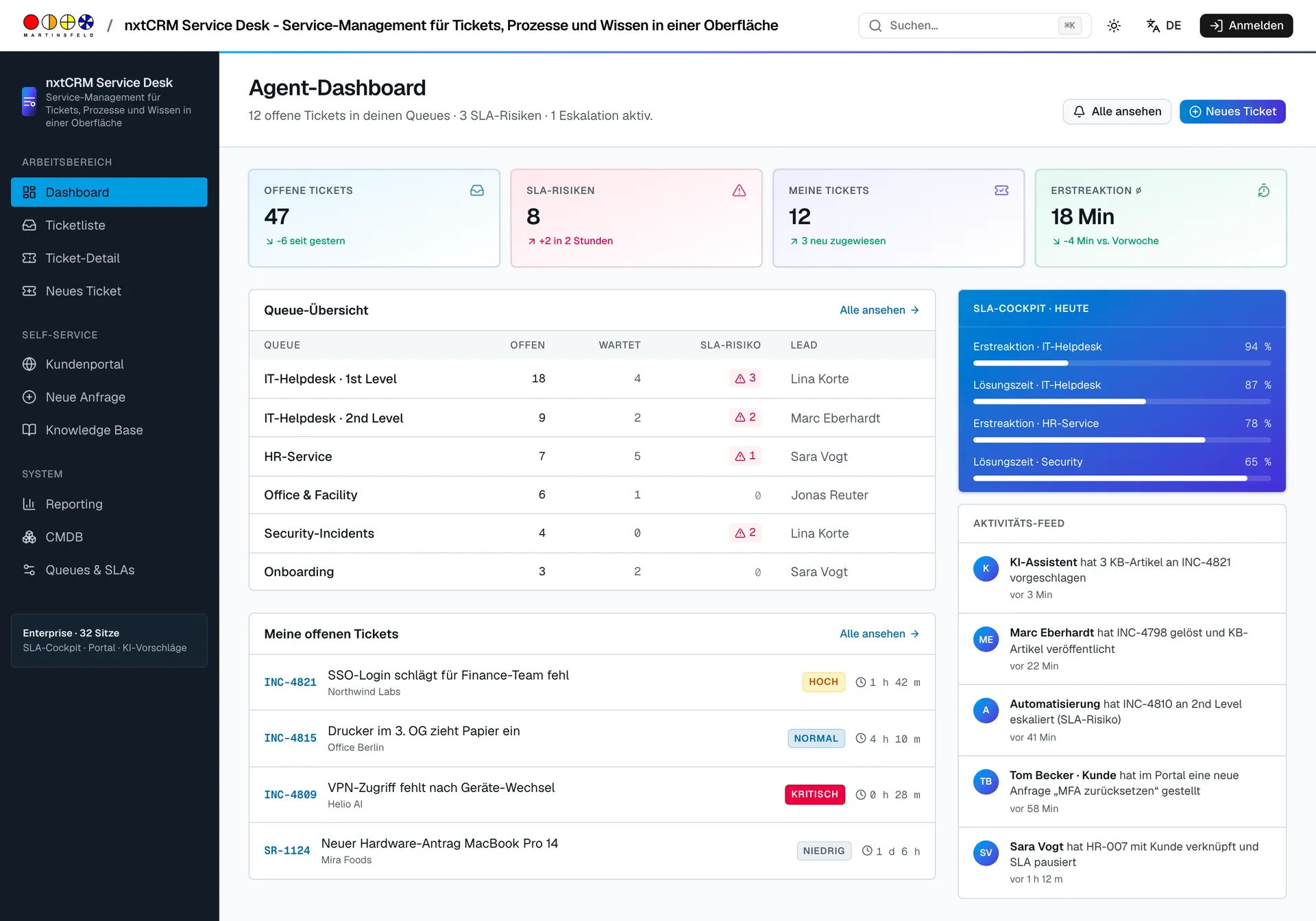Open Neue Anfrage in the sidebar
This screenshot has height=921, width=1316.
coord(109,397)
